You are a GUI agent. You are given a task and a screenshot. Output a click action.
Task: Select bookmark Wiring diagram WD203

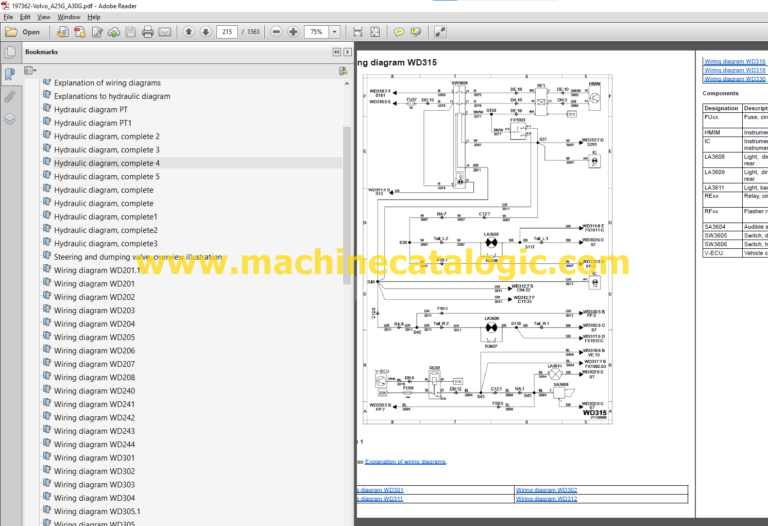tap(94, 311)
